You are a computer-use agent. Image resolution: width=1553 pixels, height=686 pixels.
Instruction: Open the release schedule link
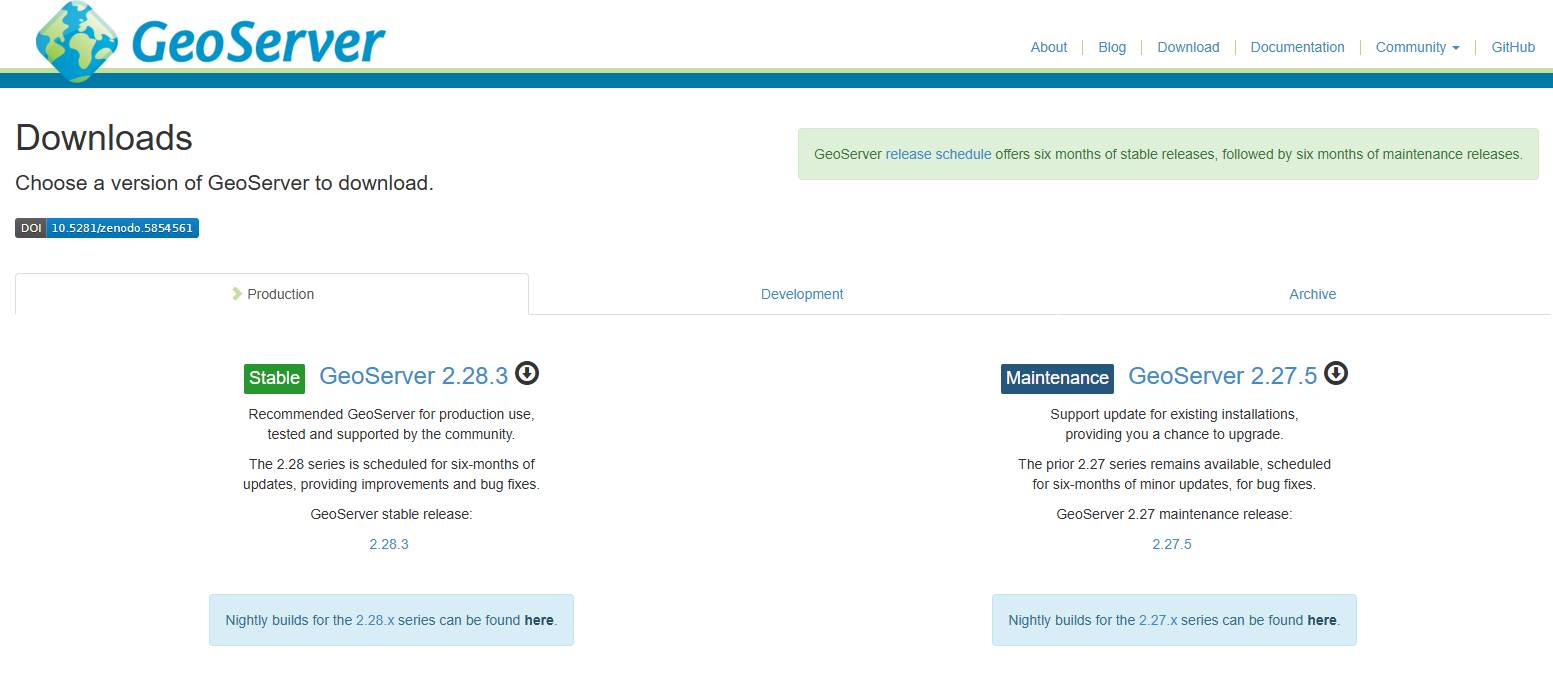point(938,154)
